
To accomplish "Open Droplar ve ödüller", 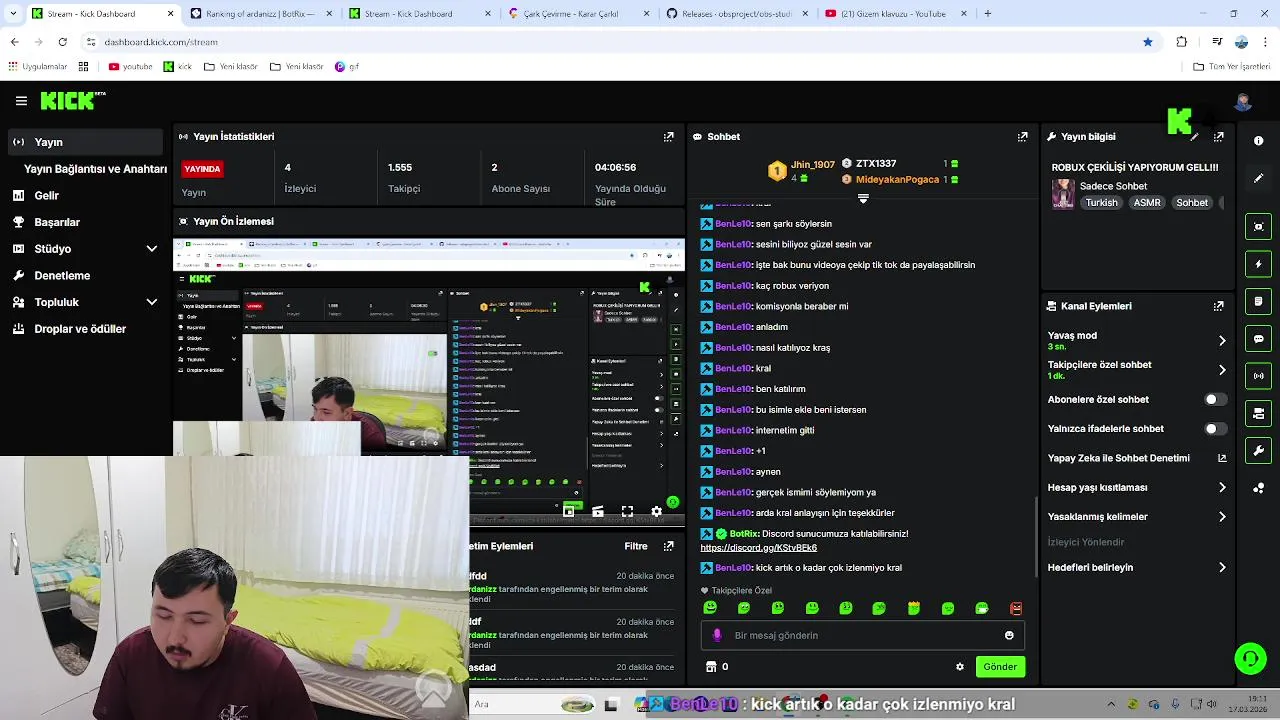I will (x=84, y=329).
